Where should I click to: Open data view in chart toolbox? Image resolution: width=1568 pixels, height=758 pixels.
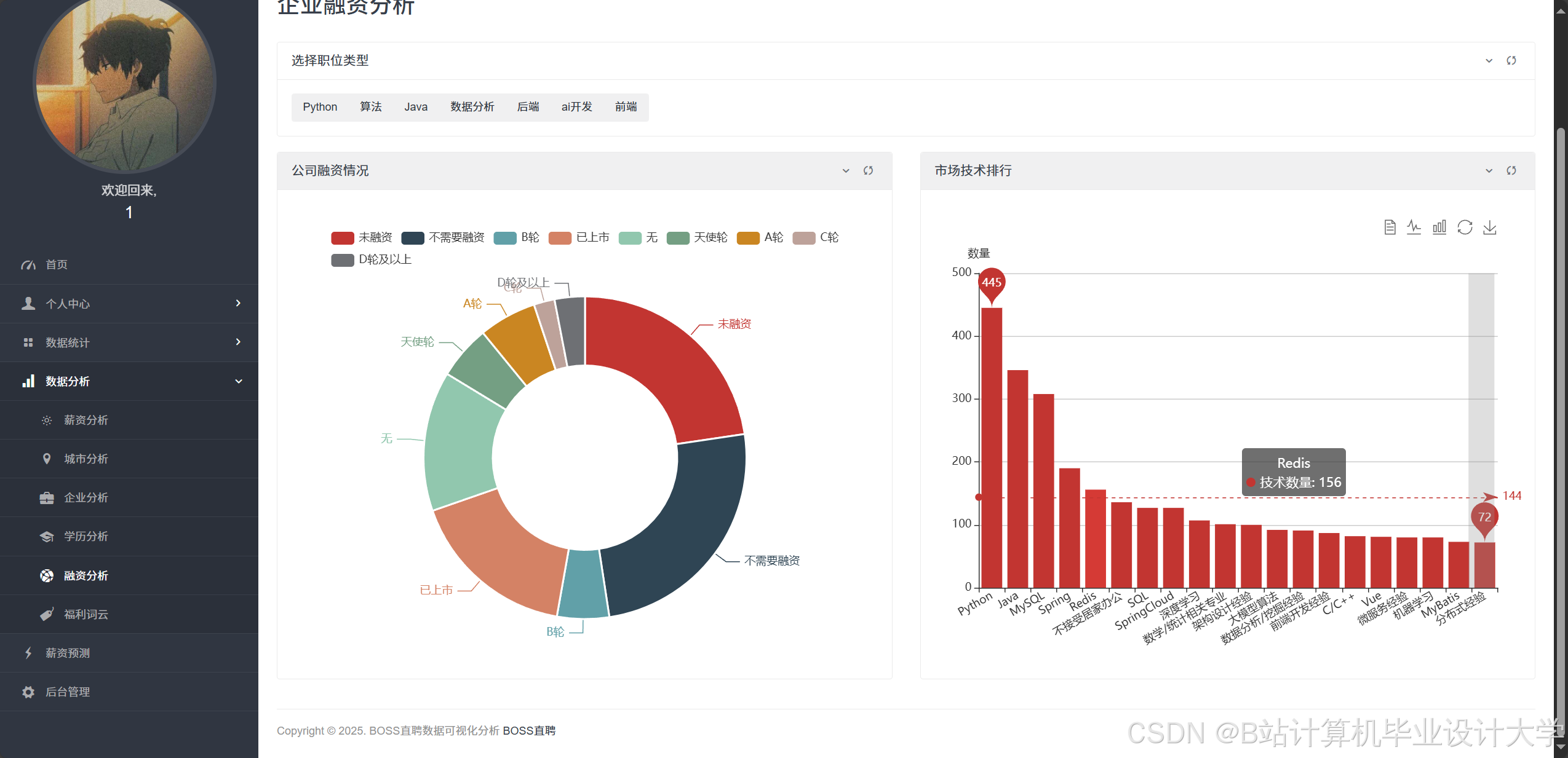pos(1389,227)
